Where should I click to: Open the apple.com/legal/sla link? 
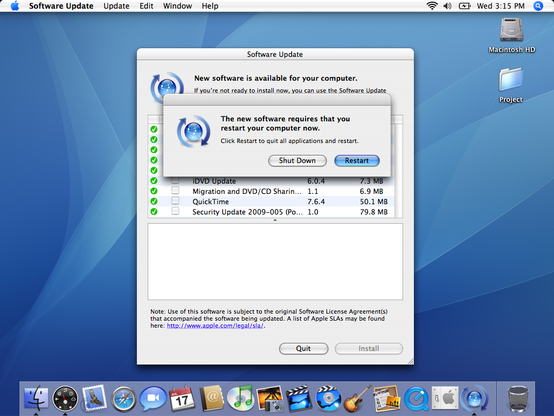(x=215, y=326)
